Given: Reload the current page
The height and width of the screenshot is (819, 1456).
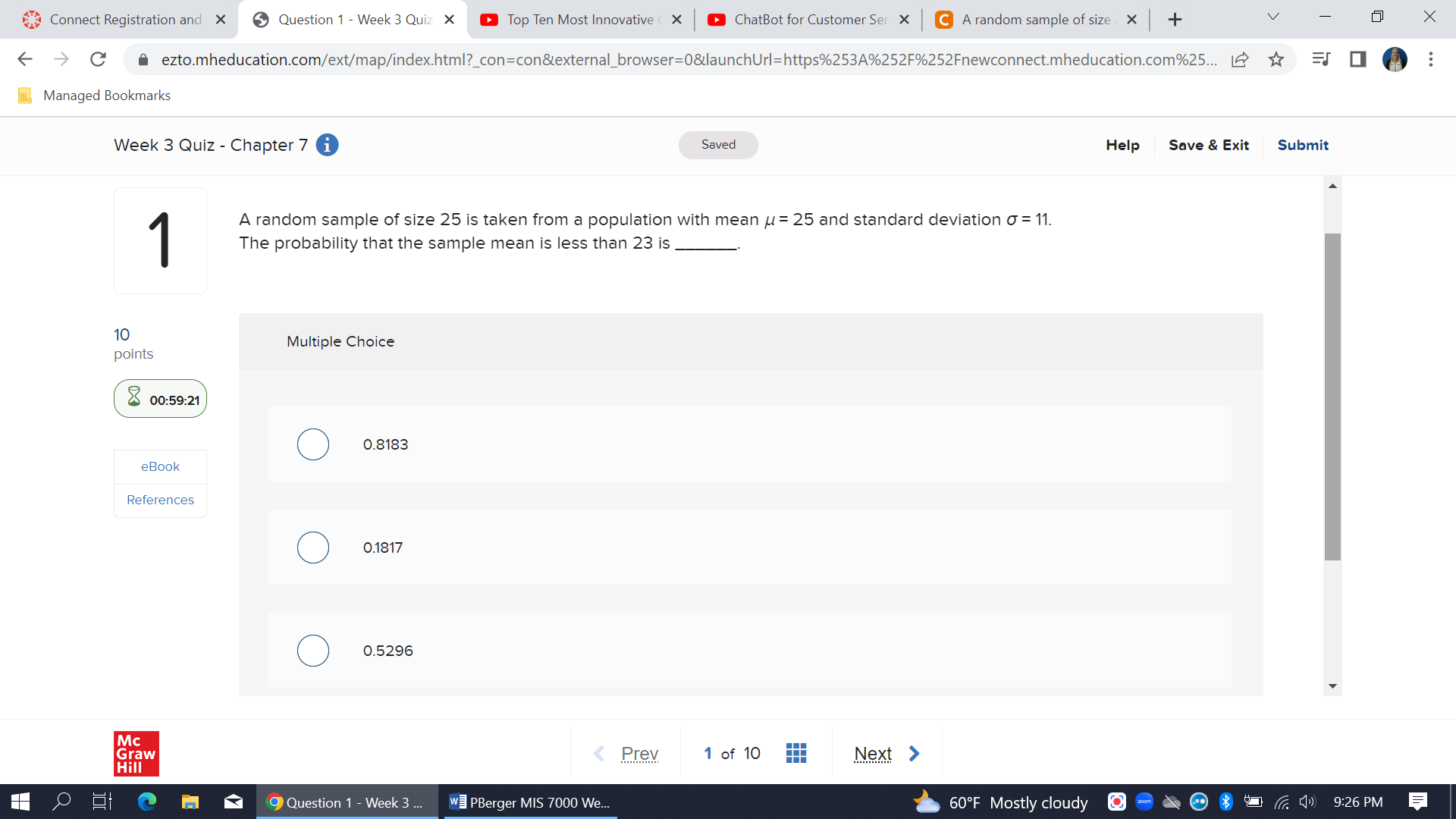Looking at the screenshot, I should [98, 59].
